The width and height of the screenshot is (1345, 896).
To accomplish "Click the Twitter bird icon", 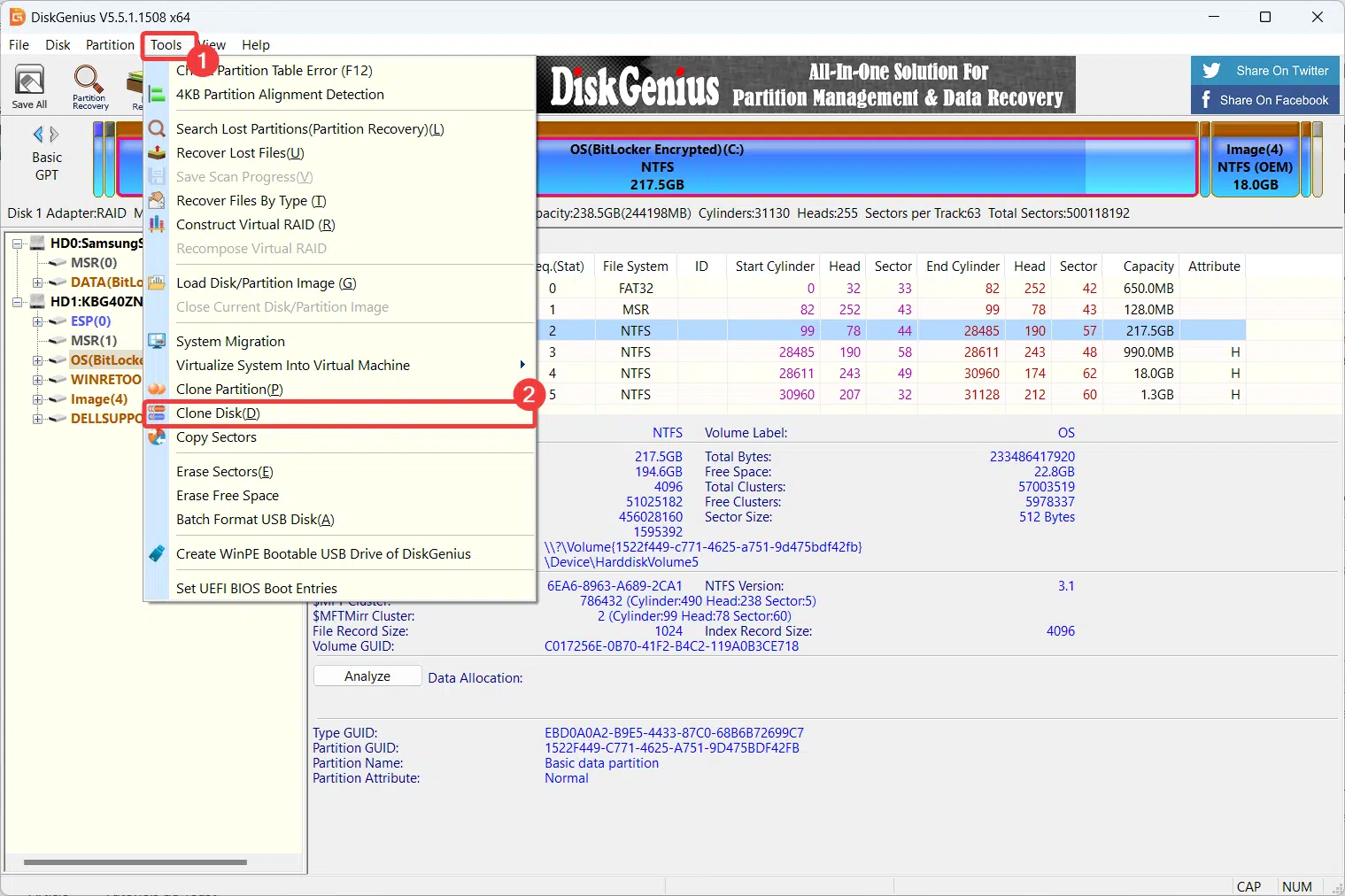I will pyautogui.click(x=1211, y=71).
